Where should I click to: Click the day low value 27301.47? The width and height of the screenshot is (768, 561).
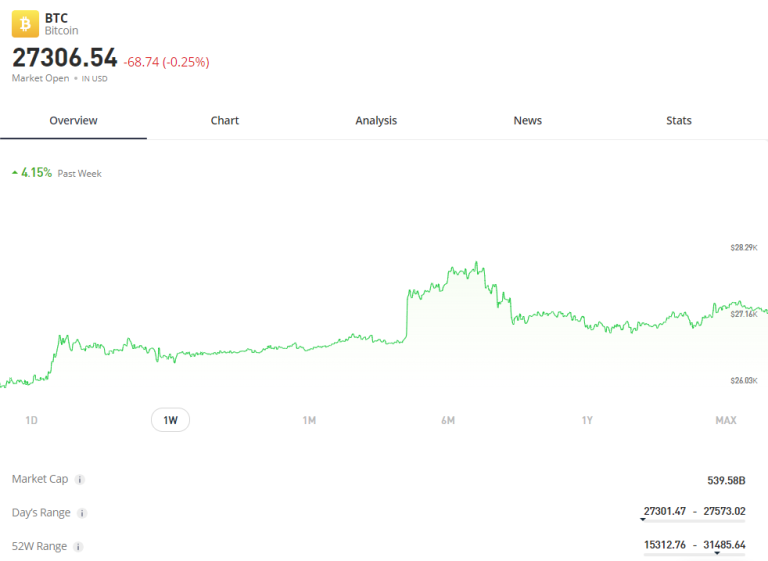665,512
